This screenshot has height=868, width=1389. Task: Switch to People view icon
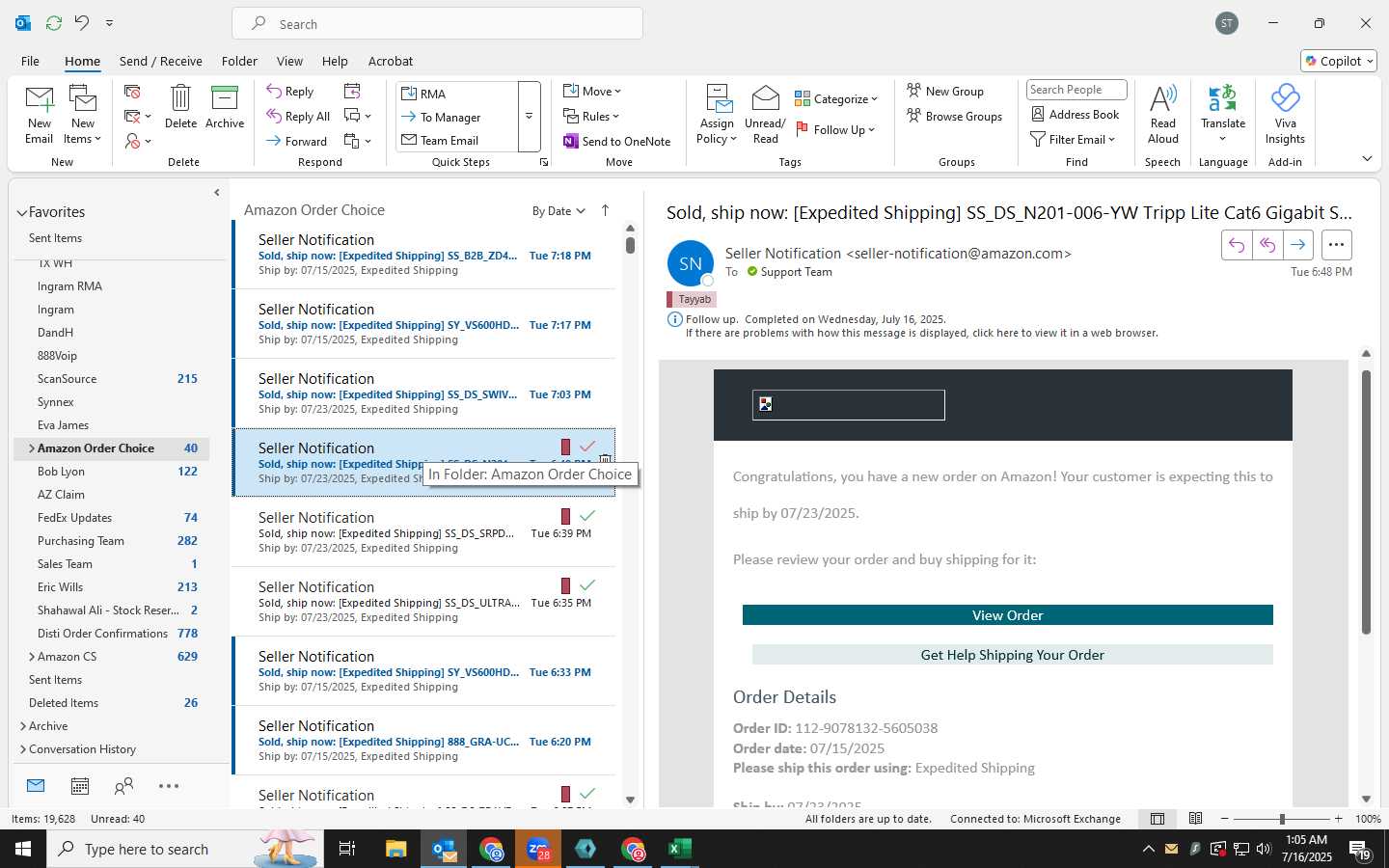point(123,786)
